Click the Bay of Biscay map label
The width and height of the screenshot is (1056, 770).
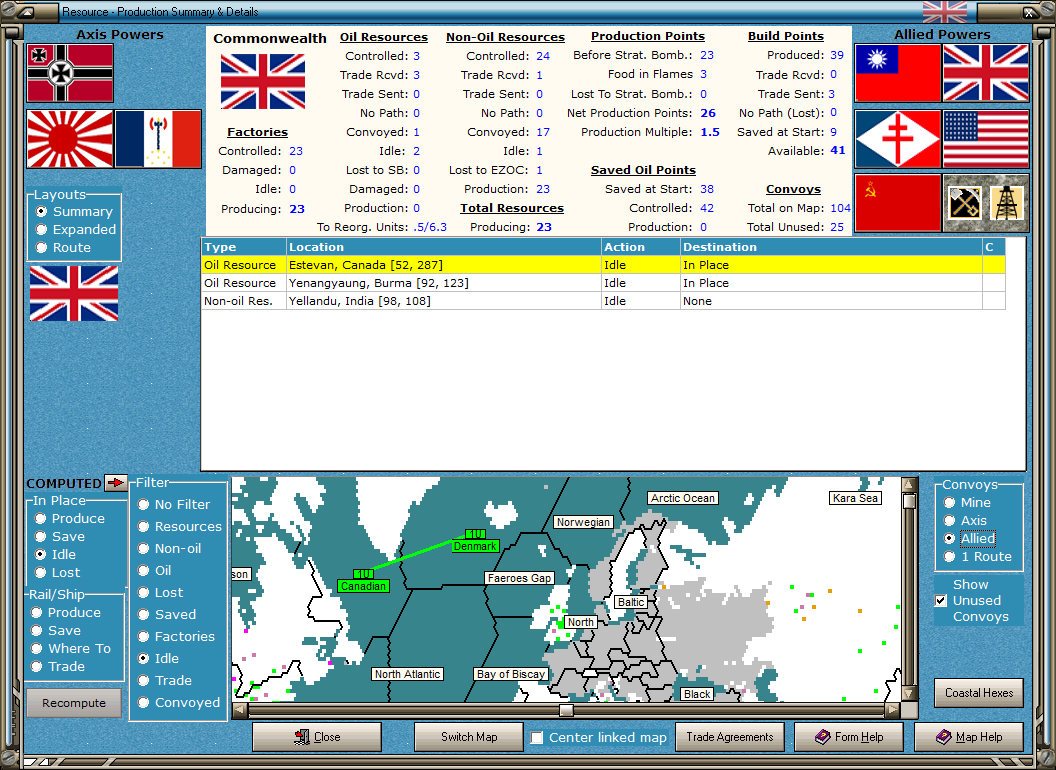[510, 674]
